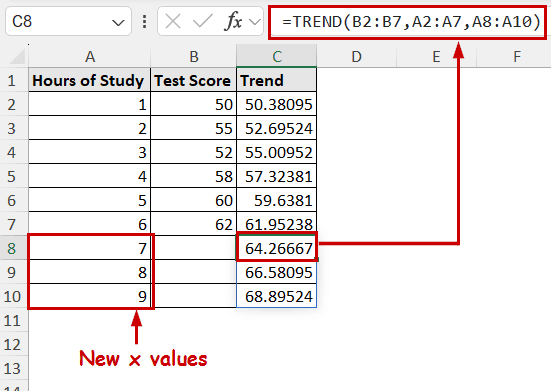Select Hours of Study cell with value 8
This screenshot has width=551, height=391.
coord(90,272)
